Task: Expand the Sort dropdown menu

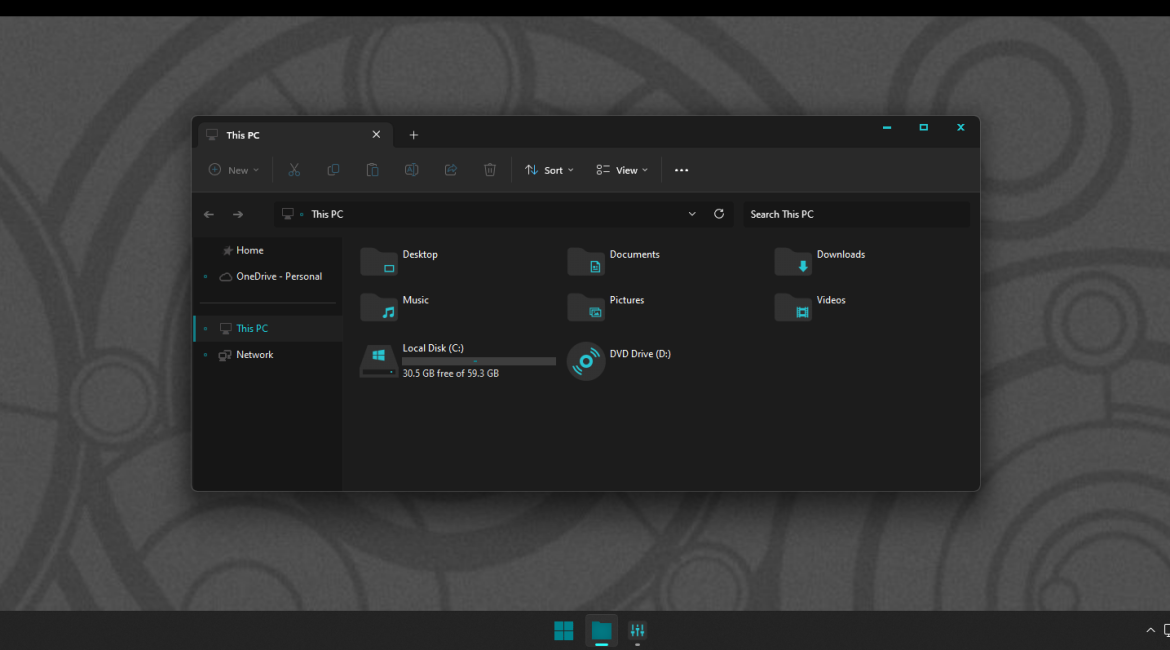Action: tap(549, 170)
